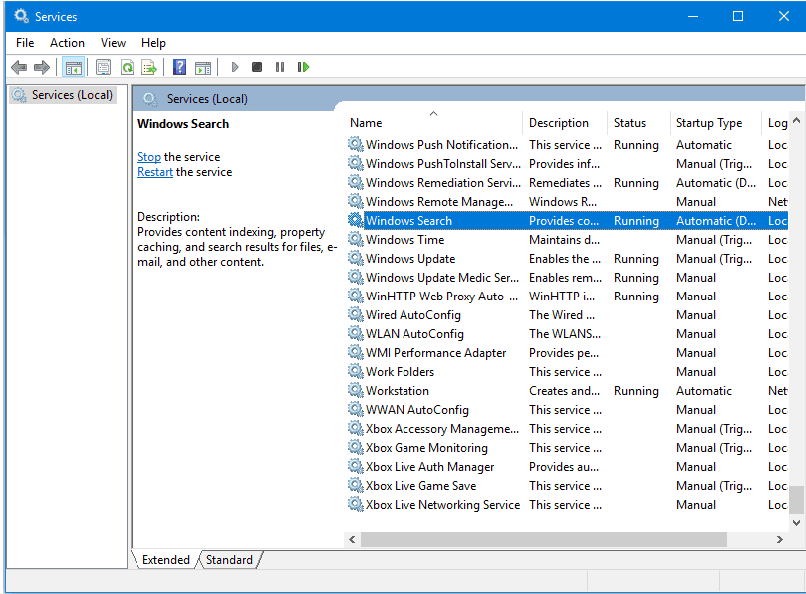Image resolution: width=806 pixels, height=594 pixels.
Task: Select Windows Update Medic Ser... row name
Action: (x=442, y=277)
